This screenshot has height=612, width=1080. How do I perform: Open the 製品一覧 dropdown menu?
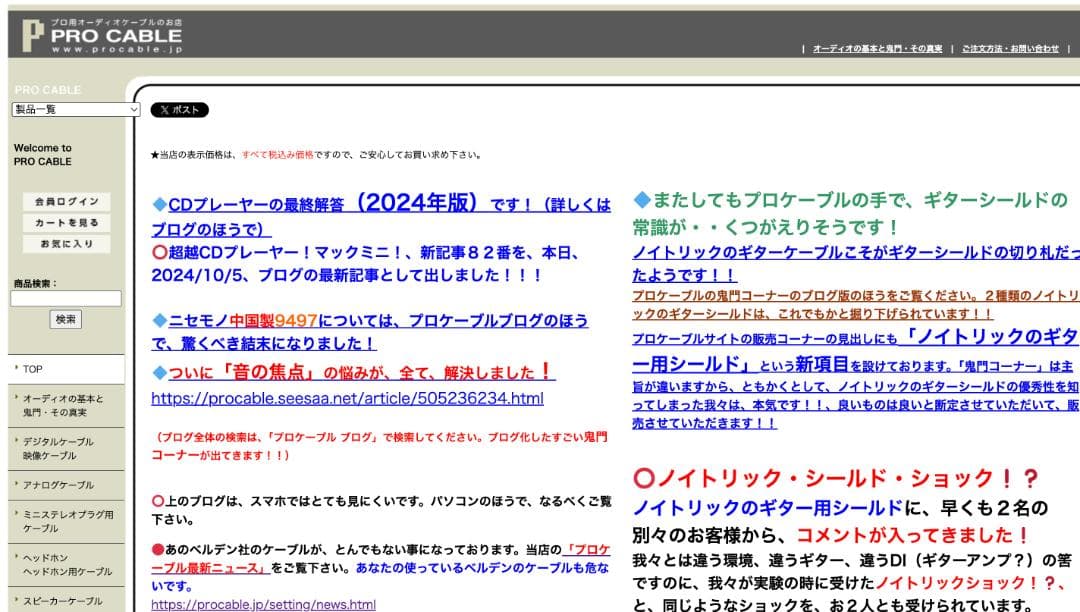click(x=70, y=109)
